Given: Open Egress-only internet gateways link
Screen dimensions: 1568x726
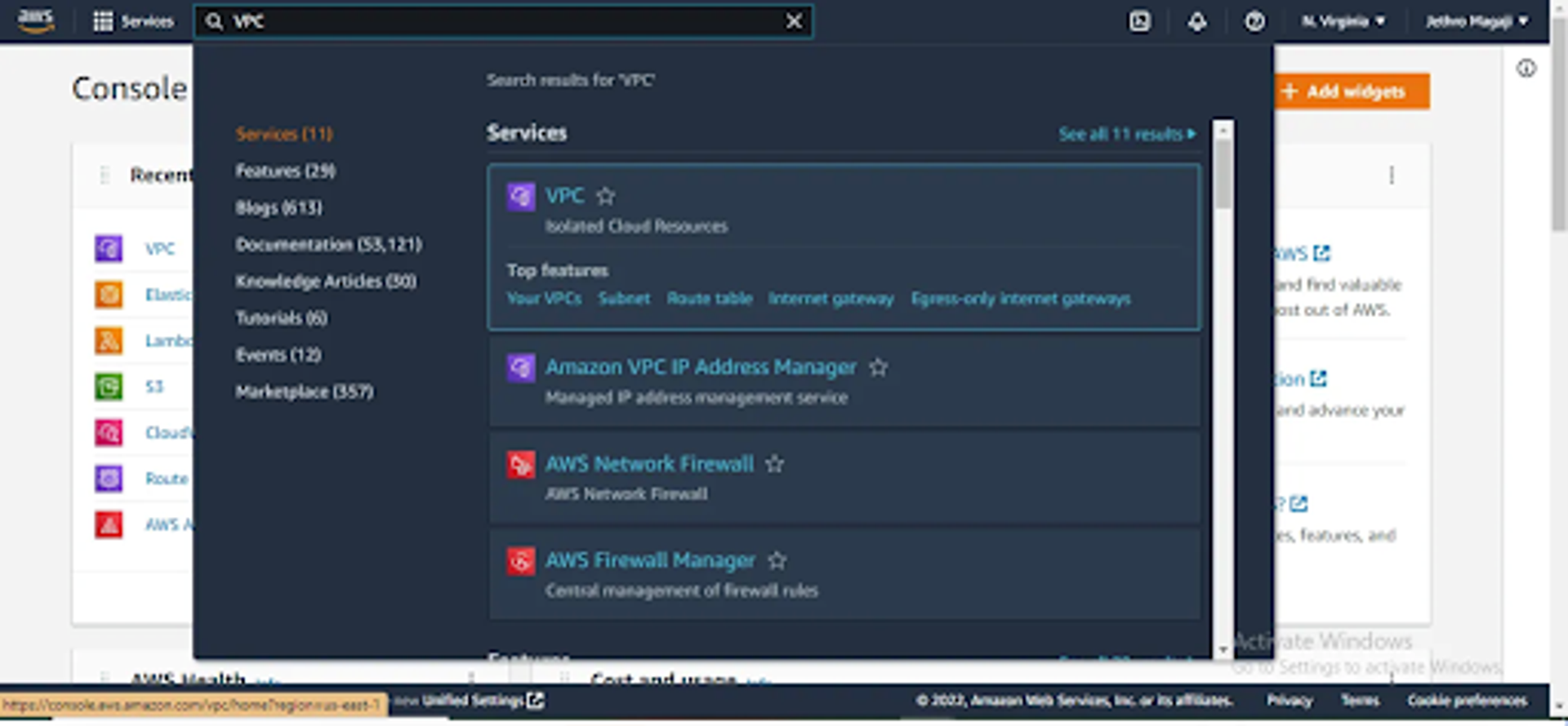Looking at the screenshot, I should 1021,299.
